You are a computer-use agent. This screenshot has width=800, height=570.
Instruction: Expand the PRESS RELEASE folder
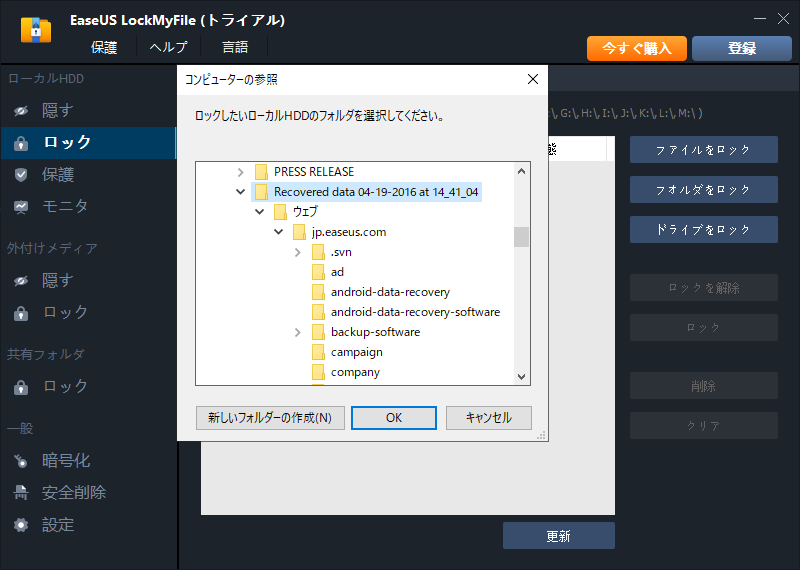pyautogui.click(x=240, y=172)
